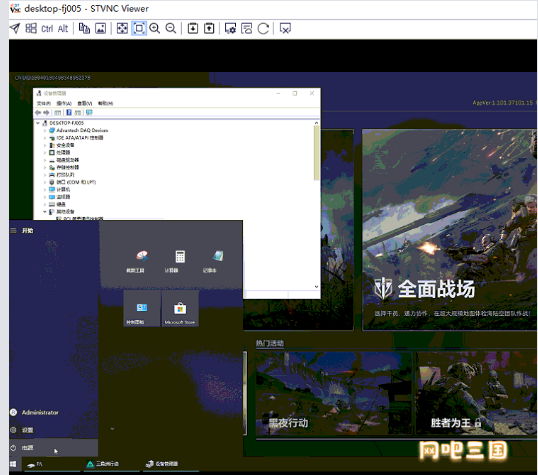538x475 pixels.
Task: Click the download file arrow icon
Action: pos(193,28)
